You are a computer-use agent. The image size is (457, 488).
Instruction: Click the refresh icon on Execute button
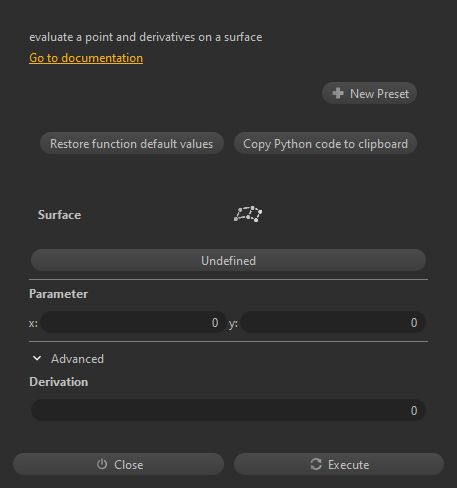click(x=316, y=464)
